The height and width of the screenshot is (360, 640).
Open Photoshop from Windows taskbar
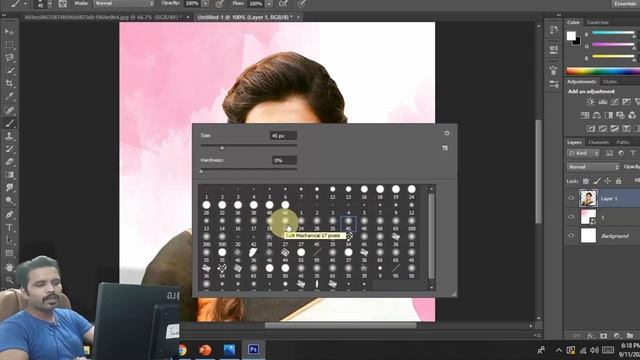point(253,349)
